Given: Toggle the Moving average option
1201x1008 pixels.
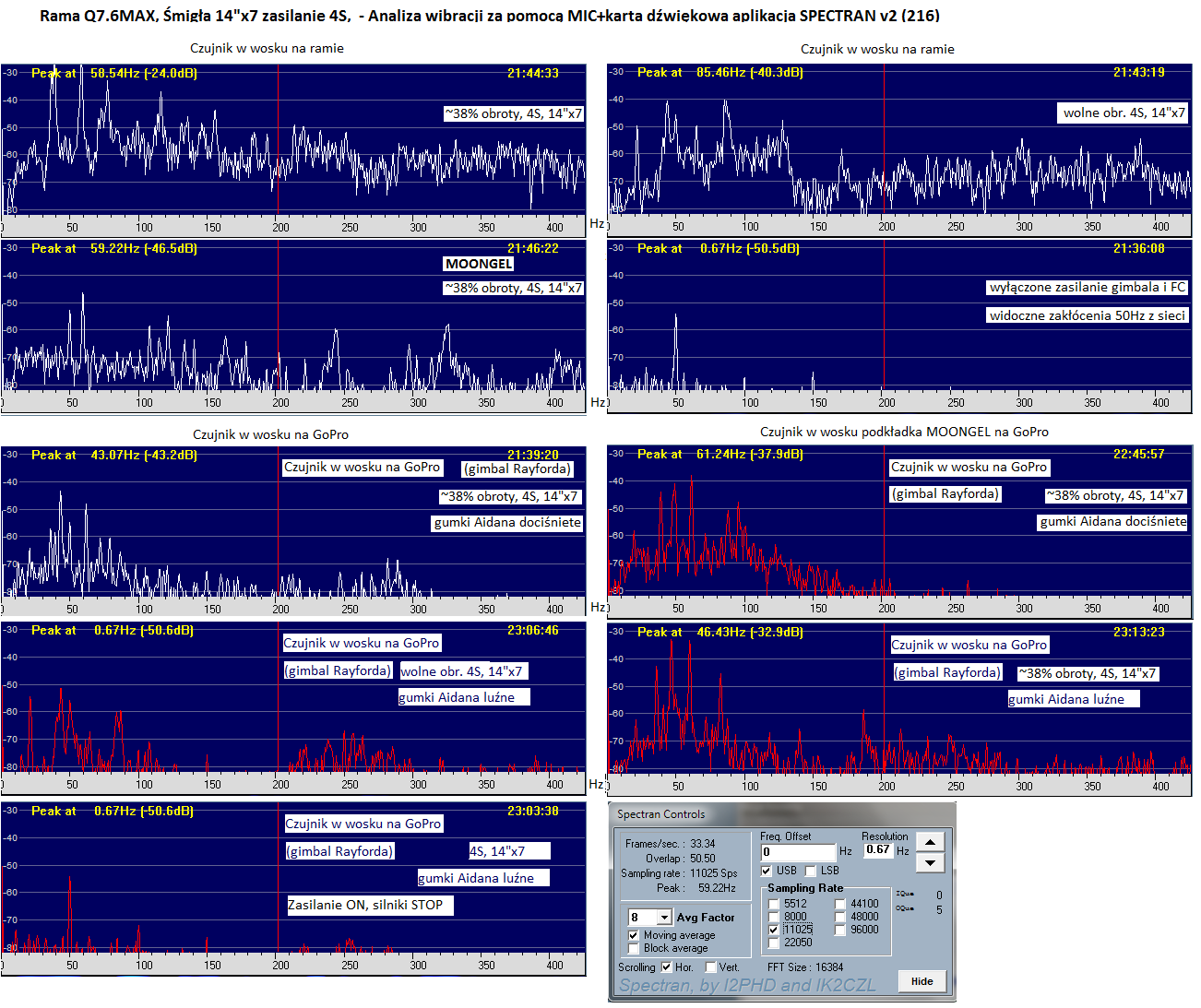Looking at the screenshot, I should click(634, 935).
